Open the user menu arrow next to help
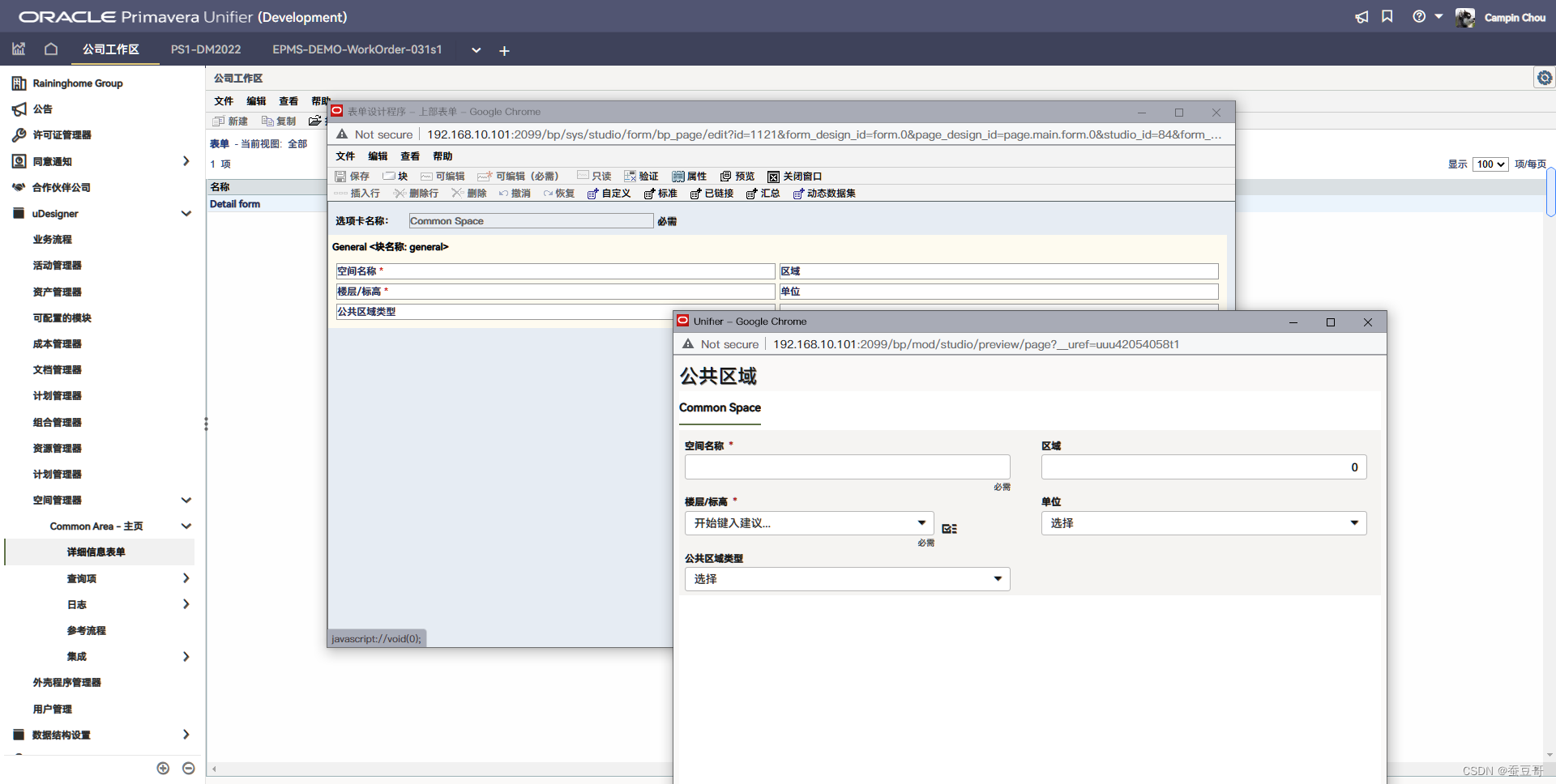The image size is (1556, 784). coord(1438,17)
